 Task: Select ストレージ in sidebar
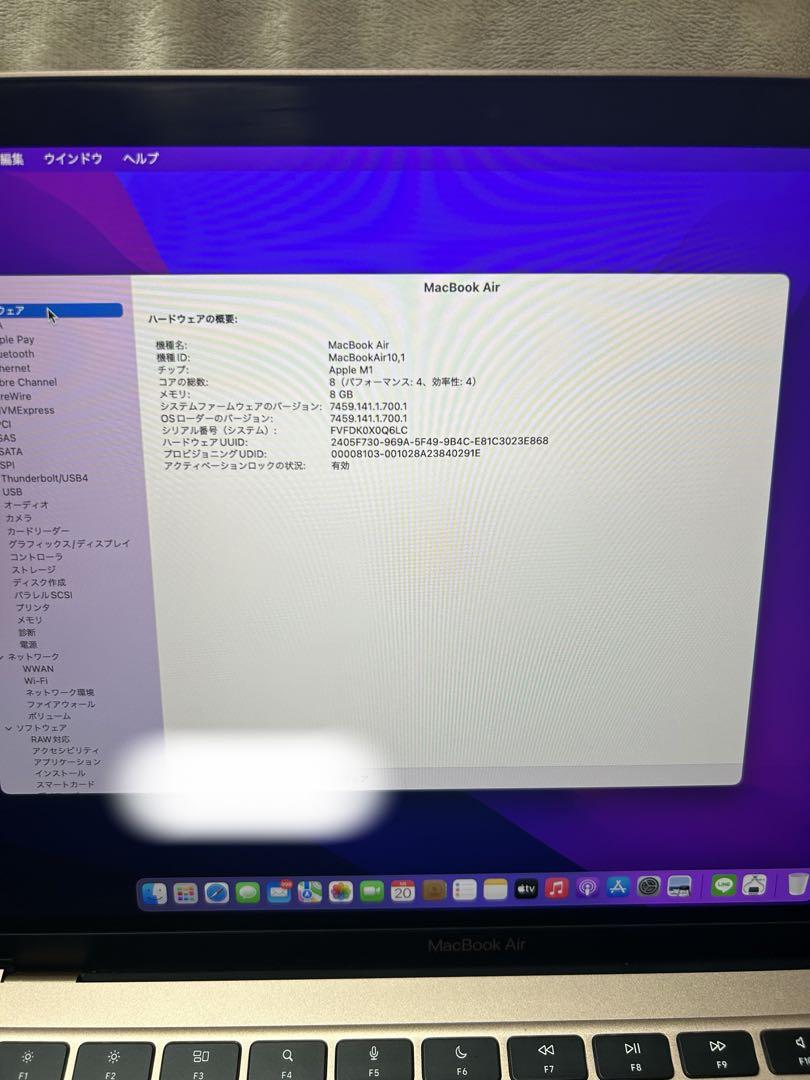34,570
